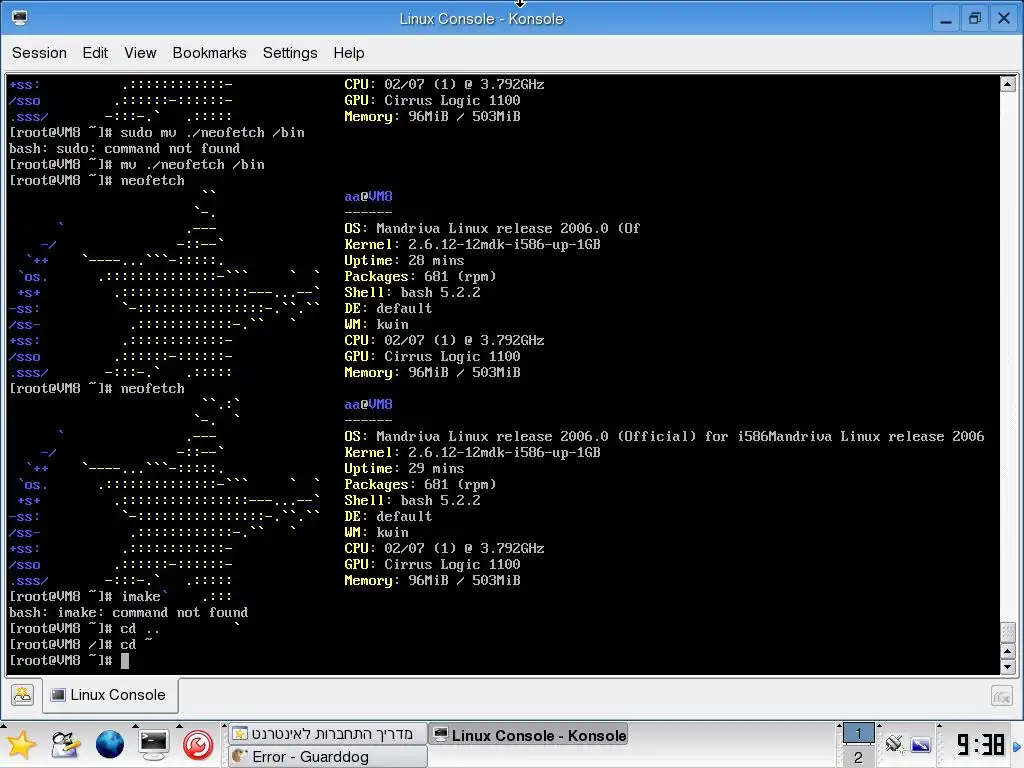The image size is (1024, 768).
Task: Click scrollbar up arrow at top of terminal
Action: pyautogui.click(x=1008, y=84)
